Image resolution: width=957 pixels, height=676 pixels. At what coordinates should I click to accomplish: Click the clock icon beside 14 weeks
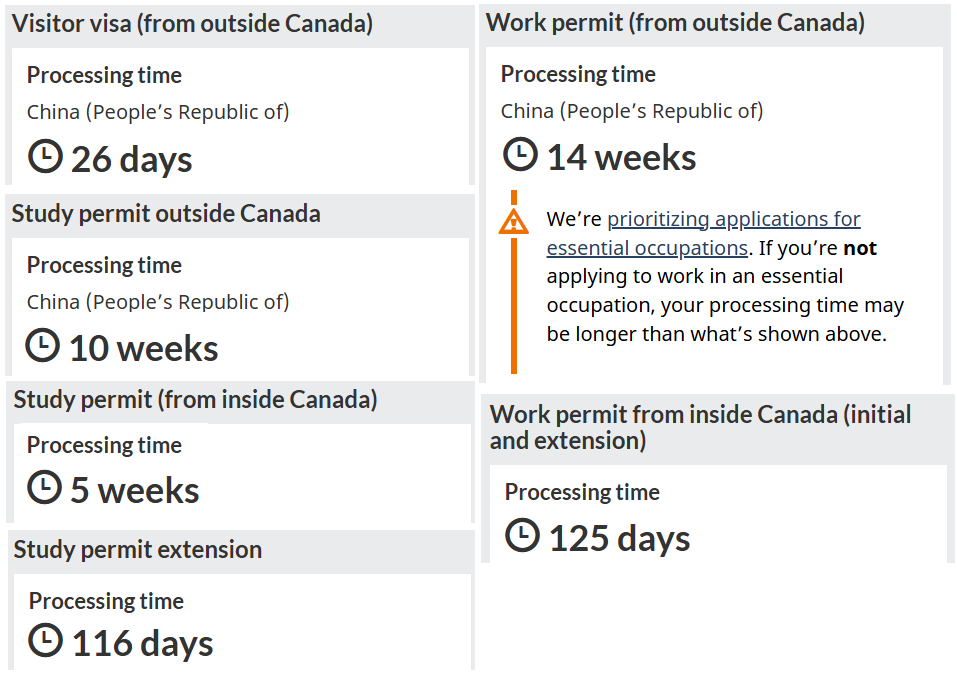coord(521,154)
